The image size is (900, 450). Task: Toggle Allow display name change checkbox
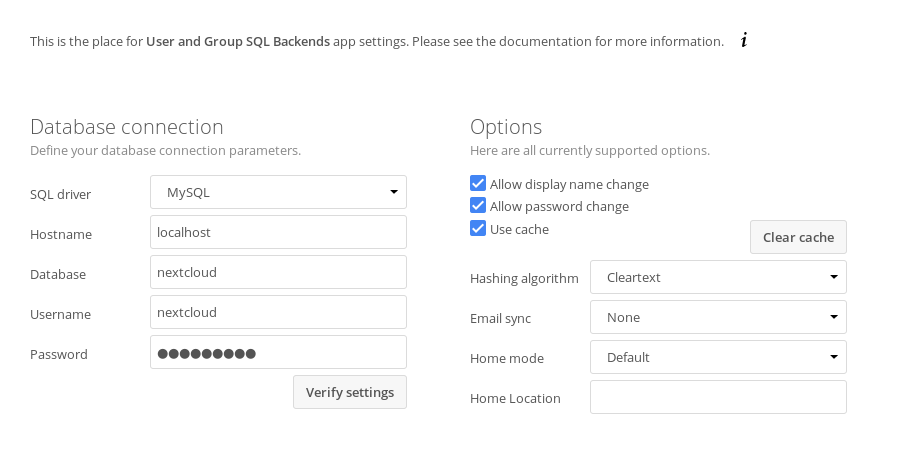pos(478,184)
